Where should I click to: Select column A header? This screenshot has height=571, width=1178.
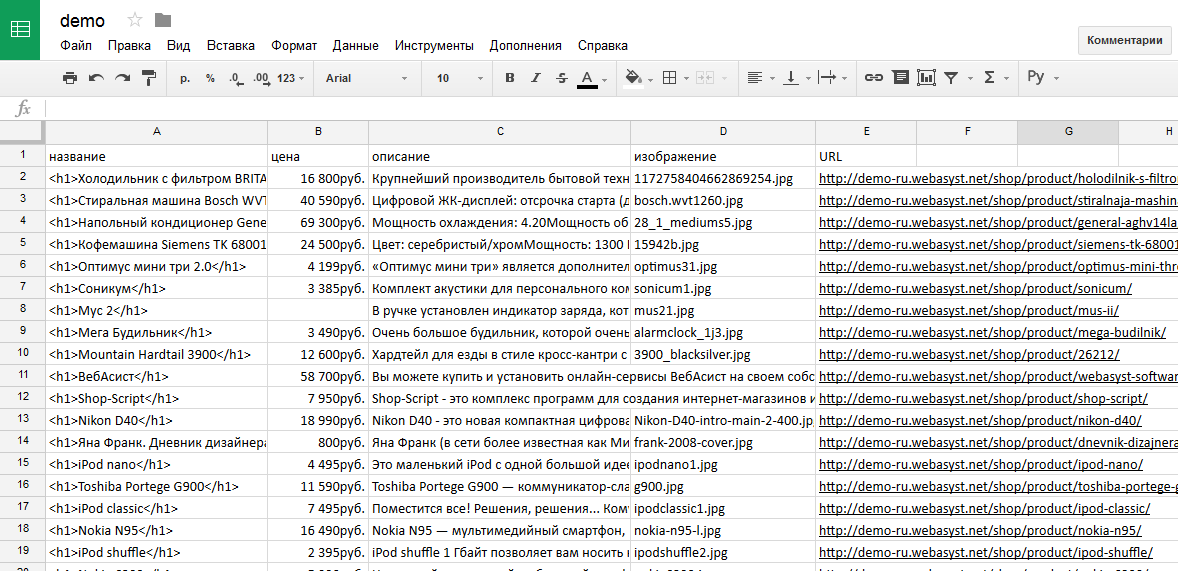tap(157, 131)
